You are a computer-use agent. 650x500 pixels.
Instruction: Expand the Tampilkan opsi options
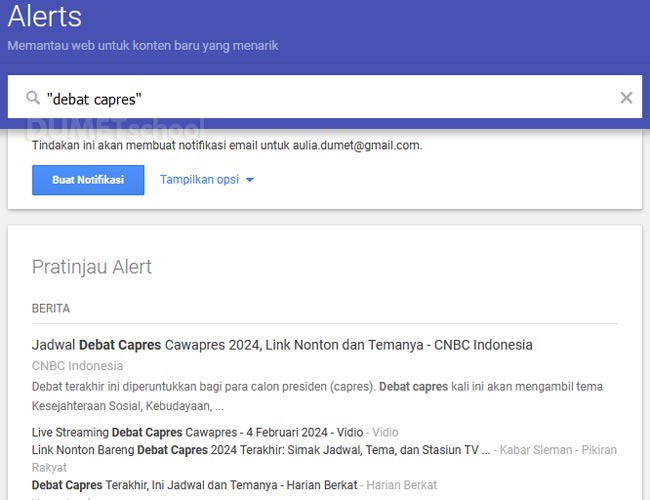click(x=206, y=180)
